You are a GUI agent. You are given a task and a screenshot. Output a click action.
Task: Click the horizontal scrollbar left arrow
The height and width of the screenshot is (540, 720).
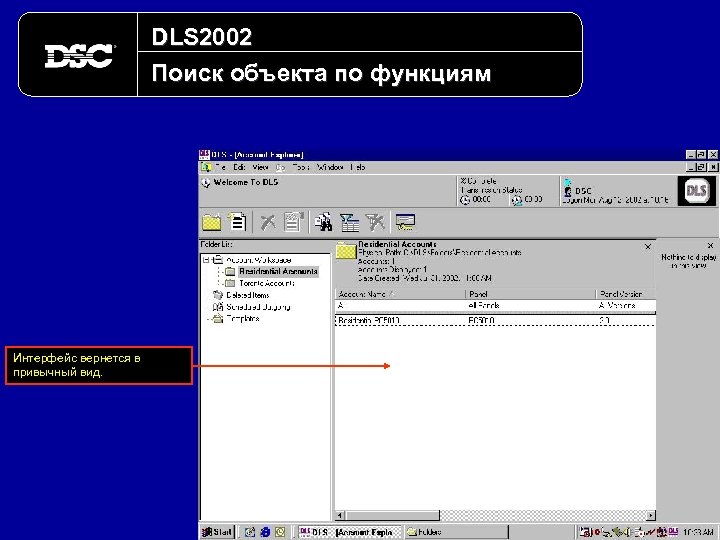[x=340, y=515]
